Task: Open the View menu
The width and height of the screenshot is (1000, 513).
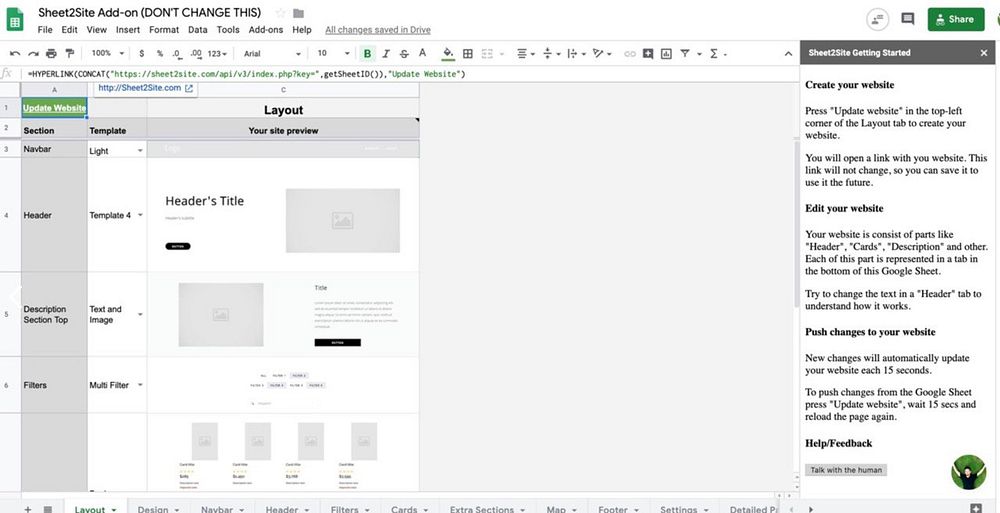Action: coord(96,29)
